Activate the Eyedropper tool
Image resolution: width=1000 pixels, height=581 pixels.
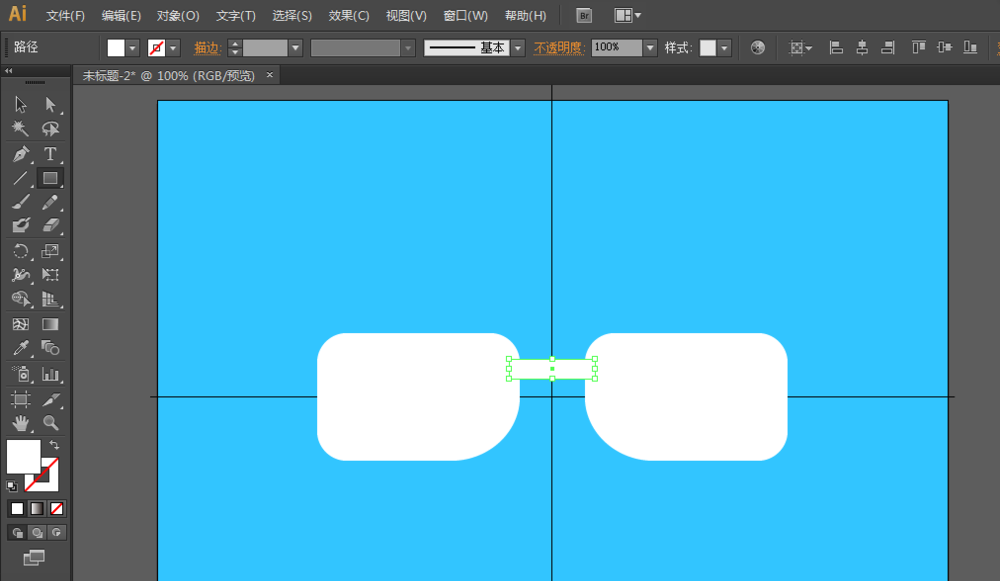point(20,349)
